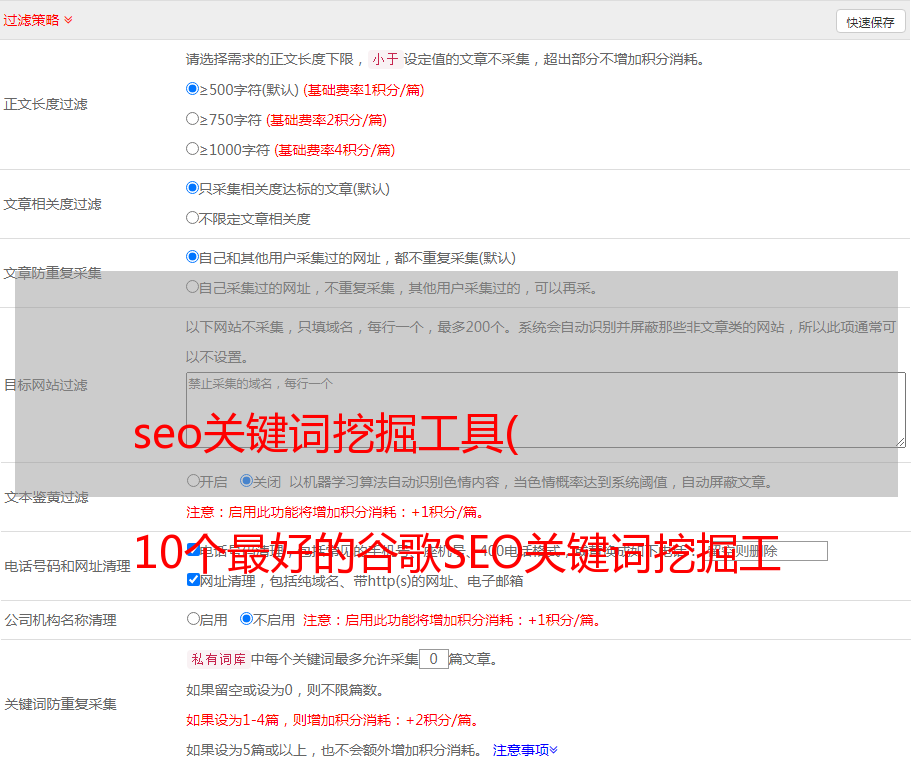Select 只采集相关度达标的文章 option
Screen dimensions: 912x768
[193, 188]
